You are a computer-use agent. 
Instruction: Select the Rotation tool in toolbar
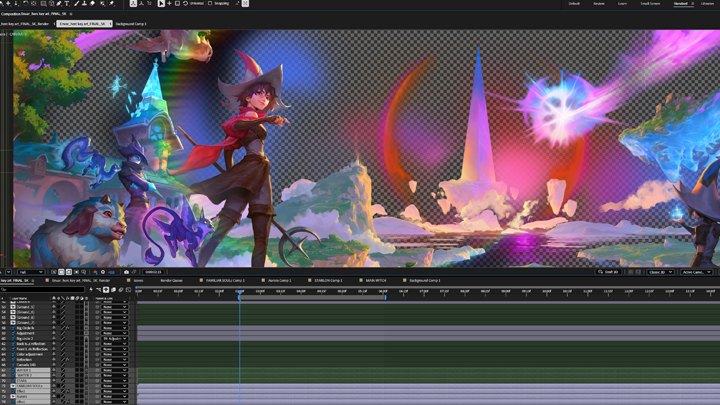[x=25, y=3]
